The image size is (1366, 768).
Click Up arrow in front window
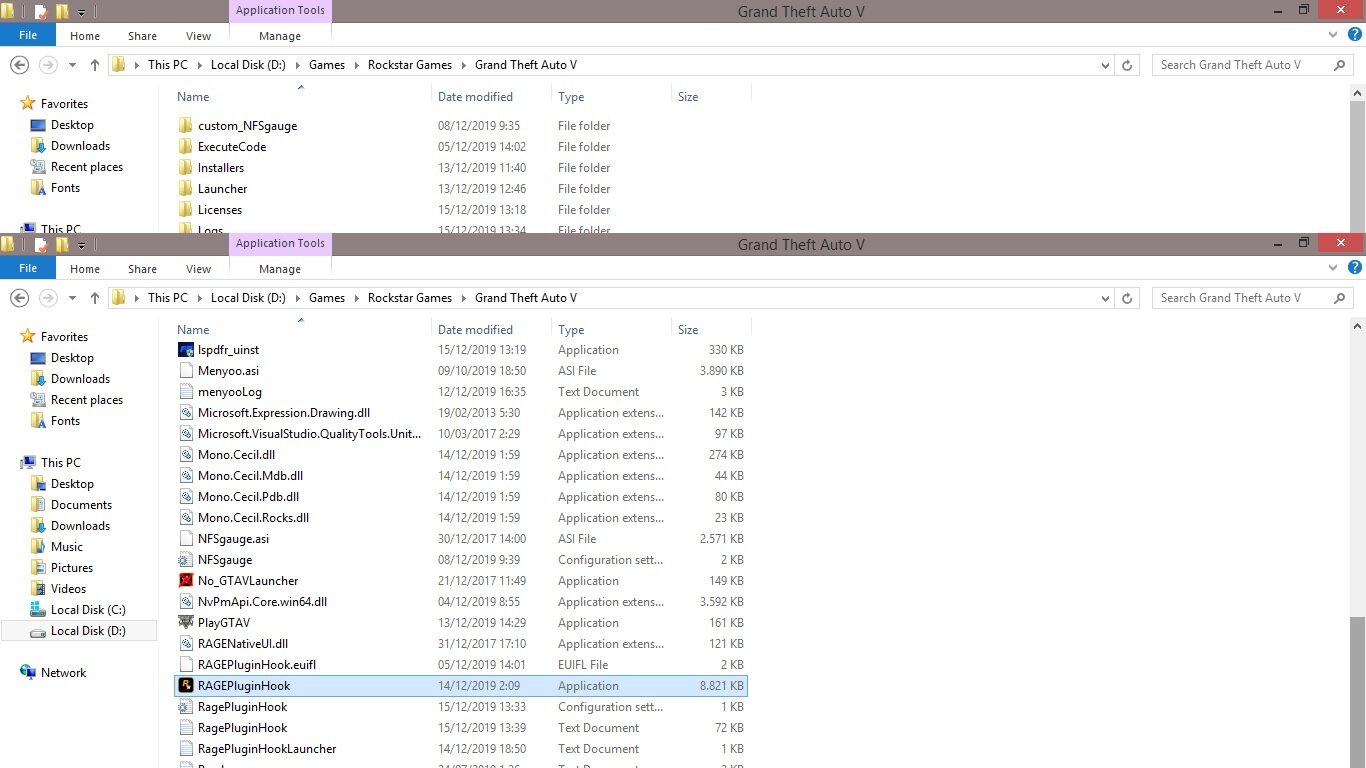(95, 298)
